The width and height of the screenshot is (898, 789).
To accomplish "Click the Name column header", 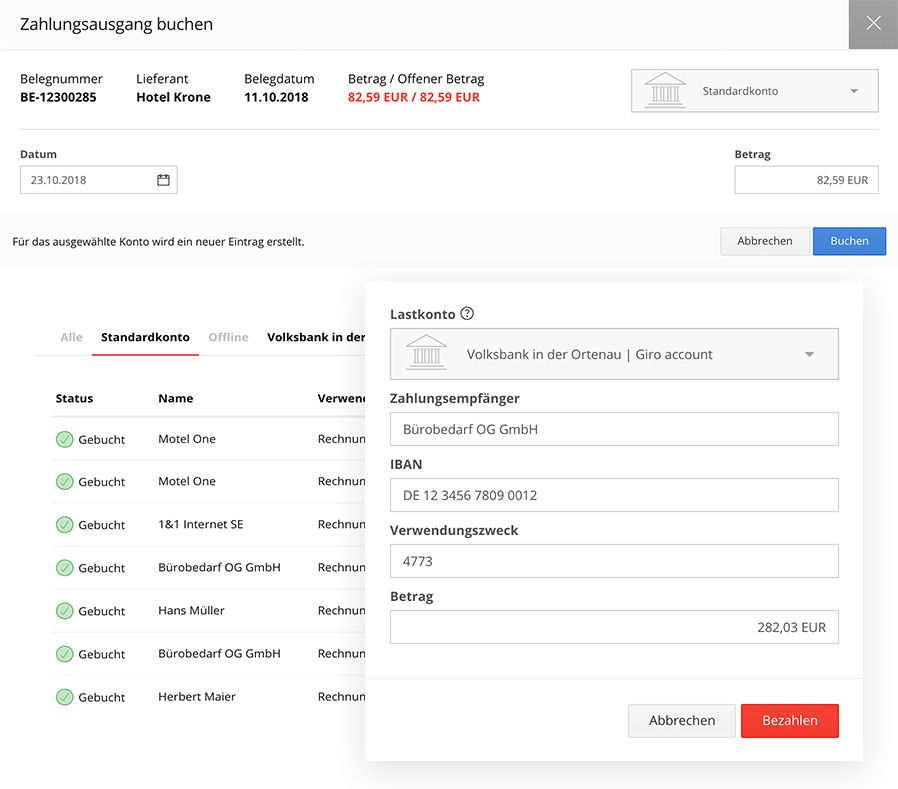I will click(x=175, y=398).
